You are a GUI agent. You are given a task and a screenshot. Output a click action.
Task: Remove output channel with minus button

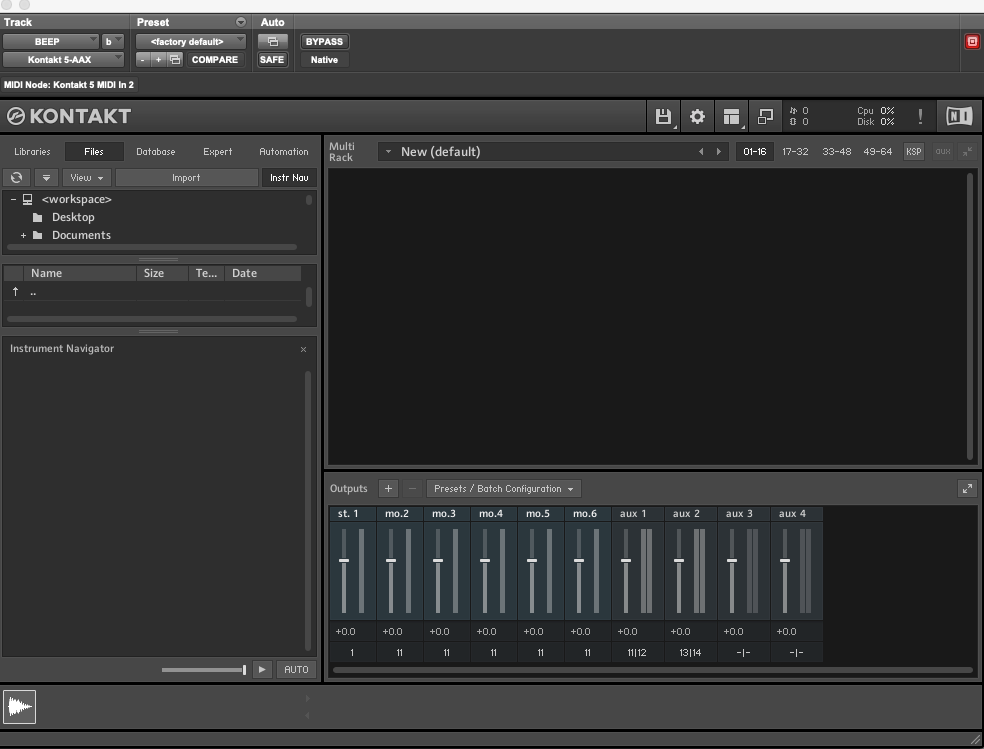[412, 489]
